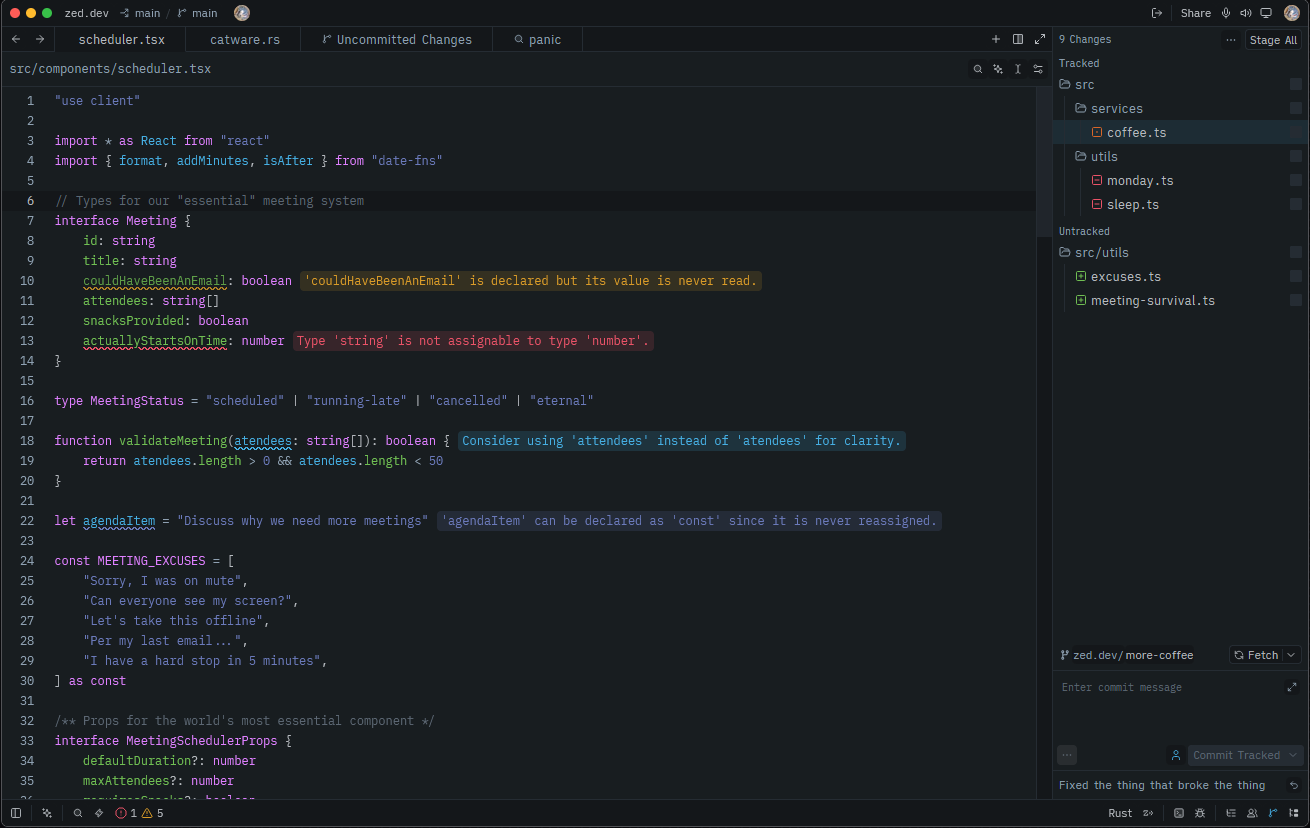This screenshot has width=1310, height=828.
Task: Open editor controls sliders icon
Action: tap(1038, 69)
